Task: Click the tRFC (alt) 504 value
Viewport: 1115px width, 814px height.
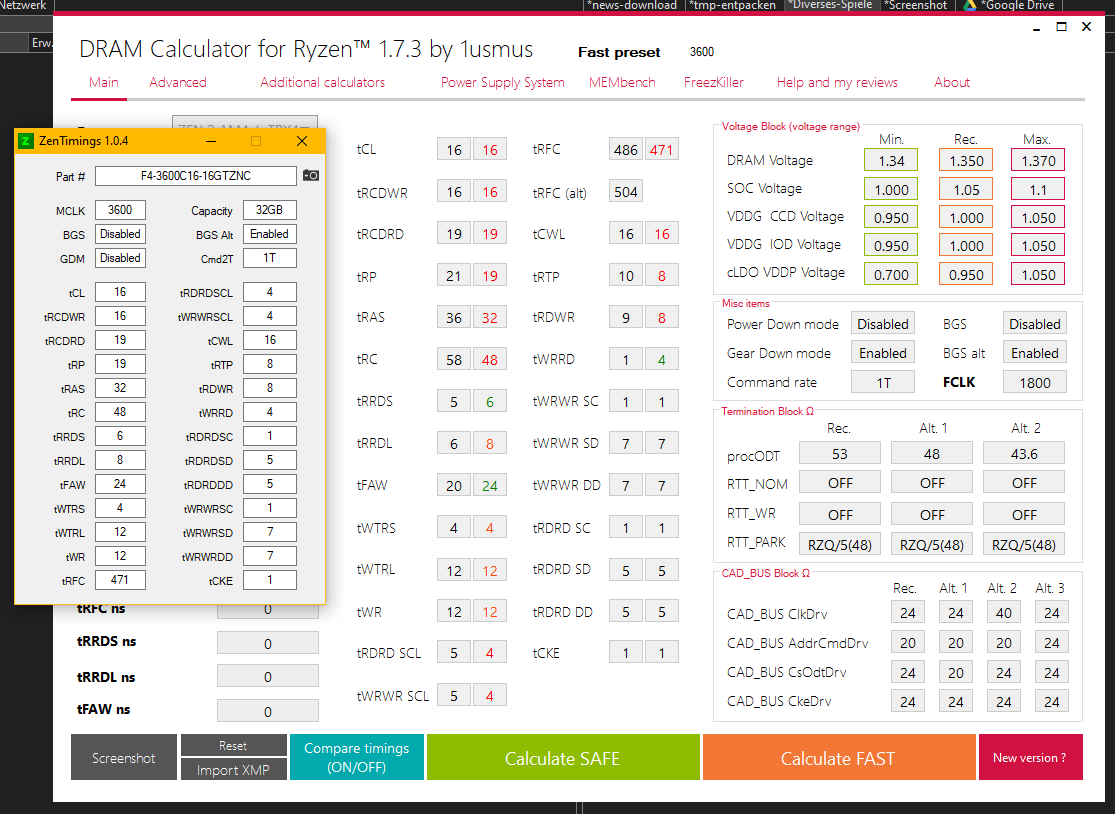Action: [626, 192]
